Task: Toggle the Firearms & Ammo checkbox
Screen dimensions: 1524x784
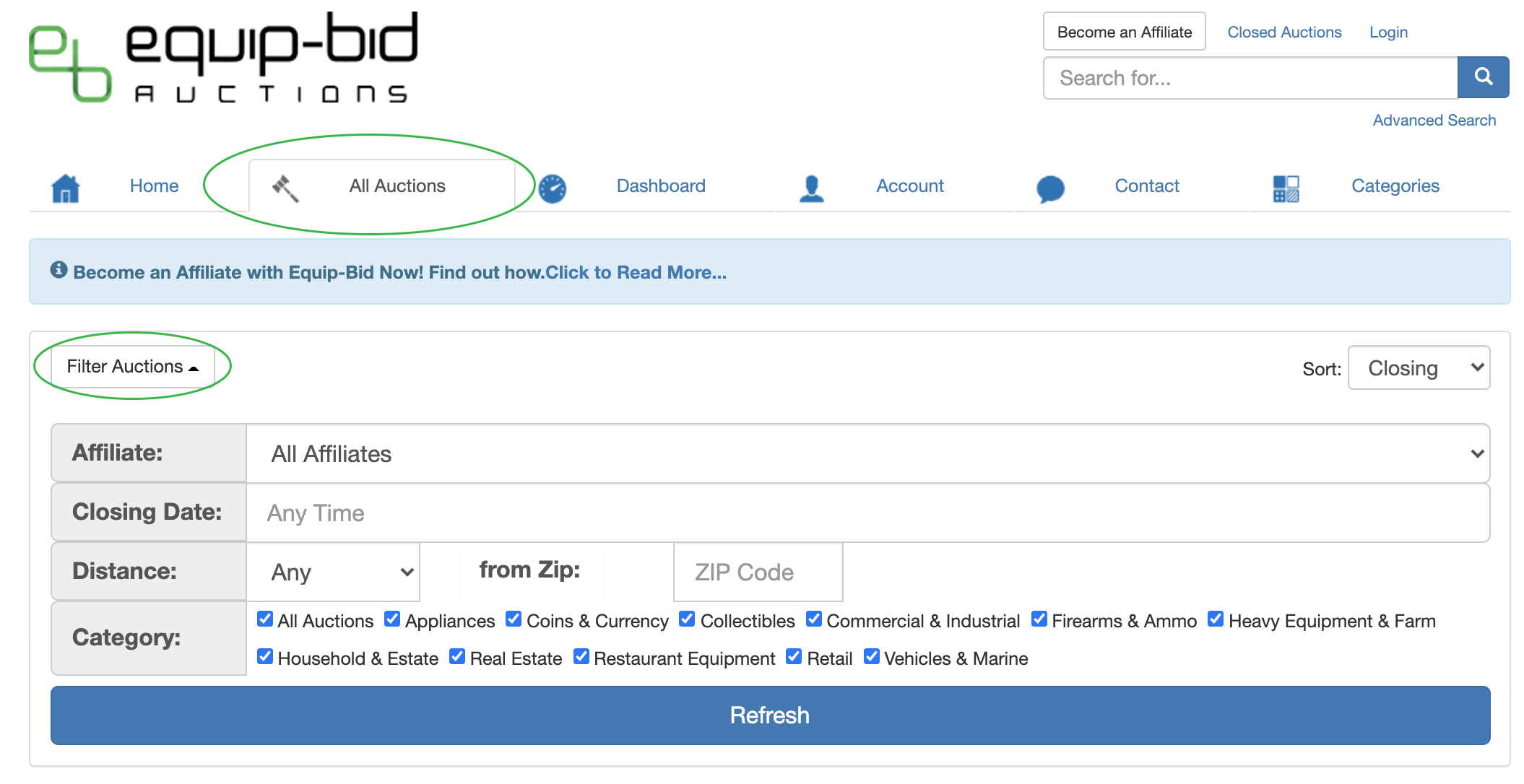Action: tap(1039, 619)
